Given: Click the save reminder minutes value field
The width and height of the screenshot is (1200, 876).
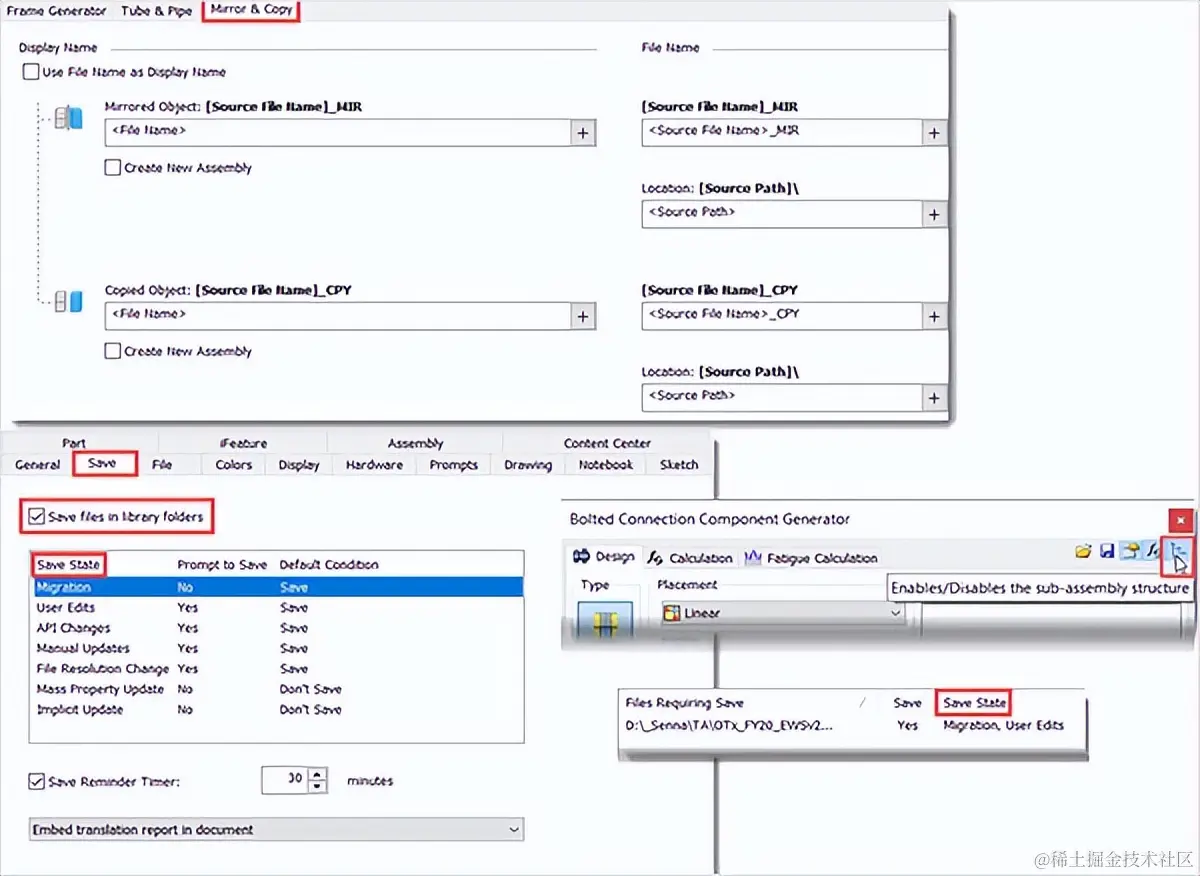Looking at the screenshot, I should pyautogui.click(x=285, y=780).
